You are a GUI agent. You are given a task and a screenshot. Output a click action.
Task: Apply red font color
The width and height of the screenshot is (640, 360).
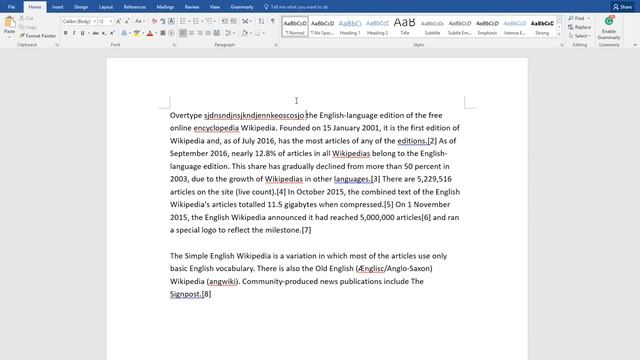tap(150, 33)
